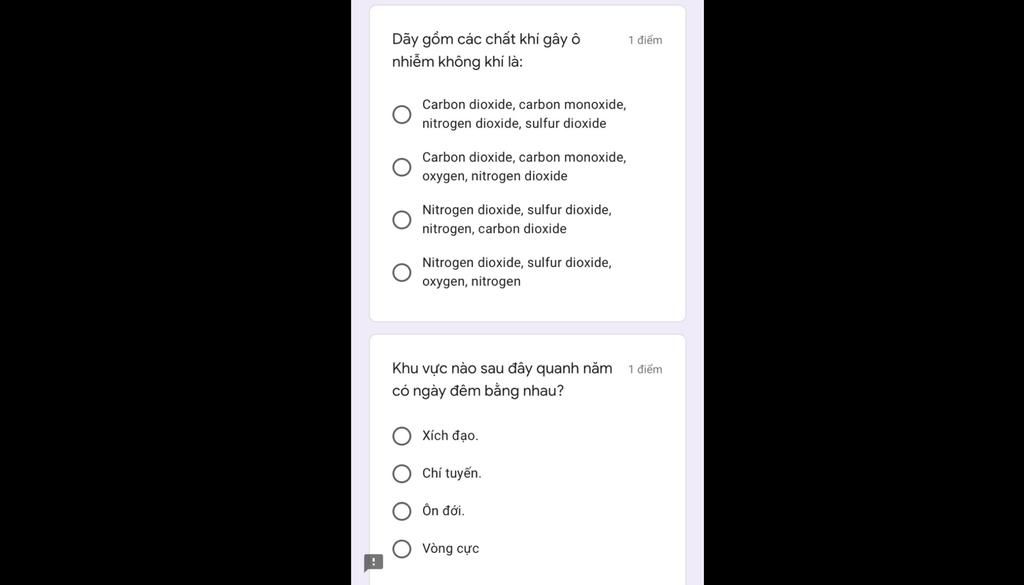Click text 'nitrogen dioxide, sulfur dioxide' in first option
This screenshot has height=585, width=1024.
point(514,123)
